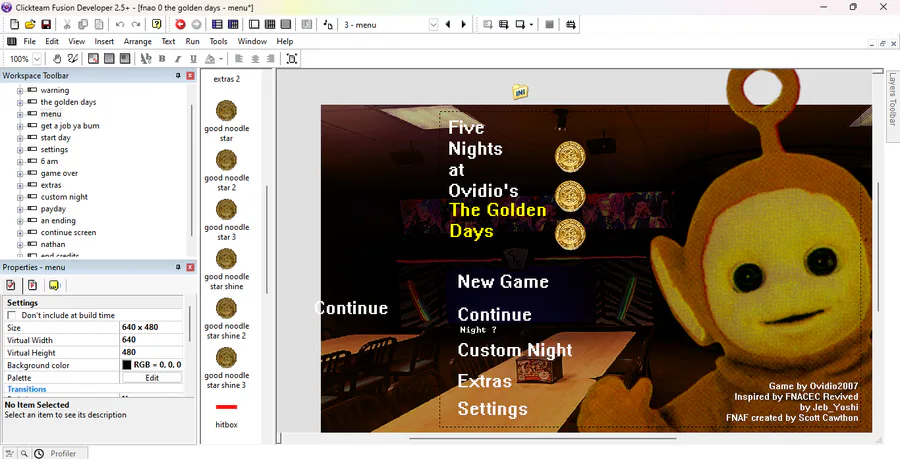900x459 pixels.
Task: Go to the previous frame arrow
Action: click(448, 25)
